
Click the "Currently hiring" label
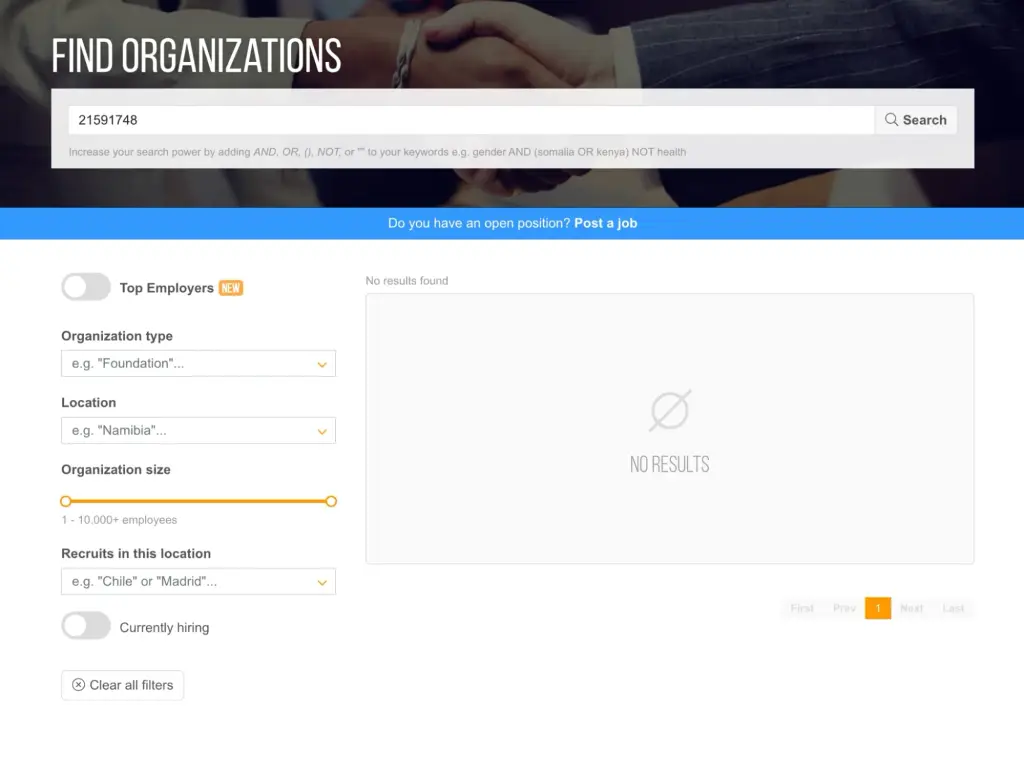(165, 628)
